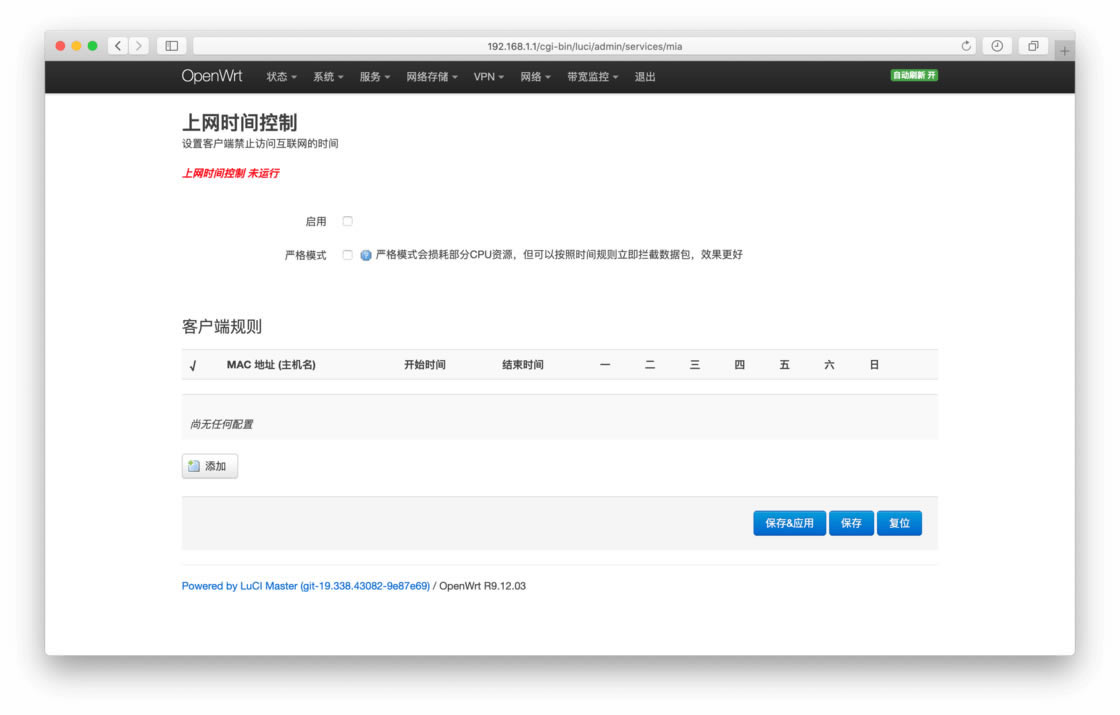The height and width of the screenshot is (715, 1120).
Task: Expand the VPN dropdown
Action: (488, 76)
